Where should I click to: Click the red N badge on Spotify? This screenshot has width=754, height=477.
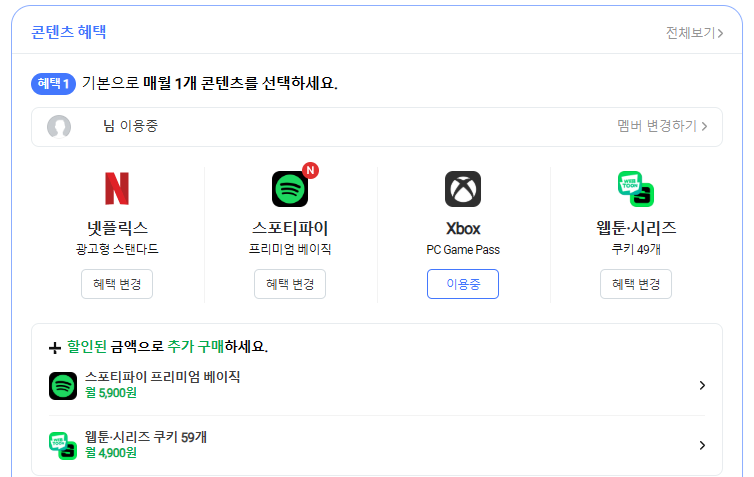311,170
